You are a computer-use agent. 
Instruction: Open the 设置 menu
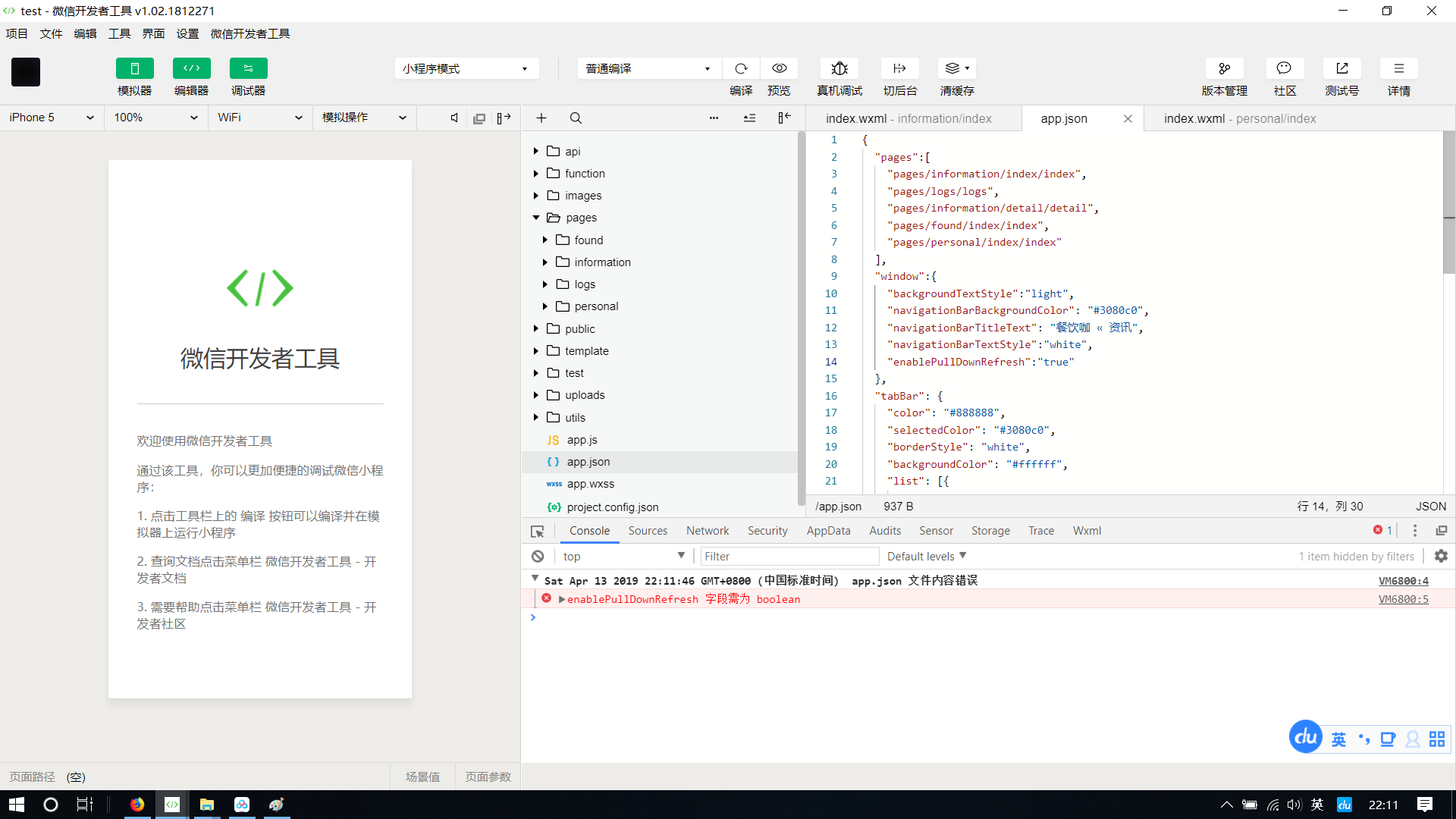coord(187,33)
